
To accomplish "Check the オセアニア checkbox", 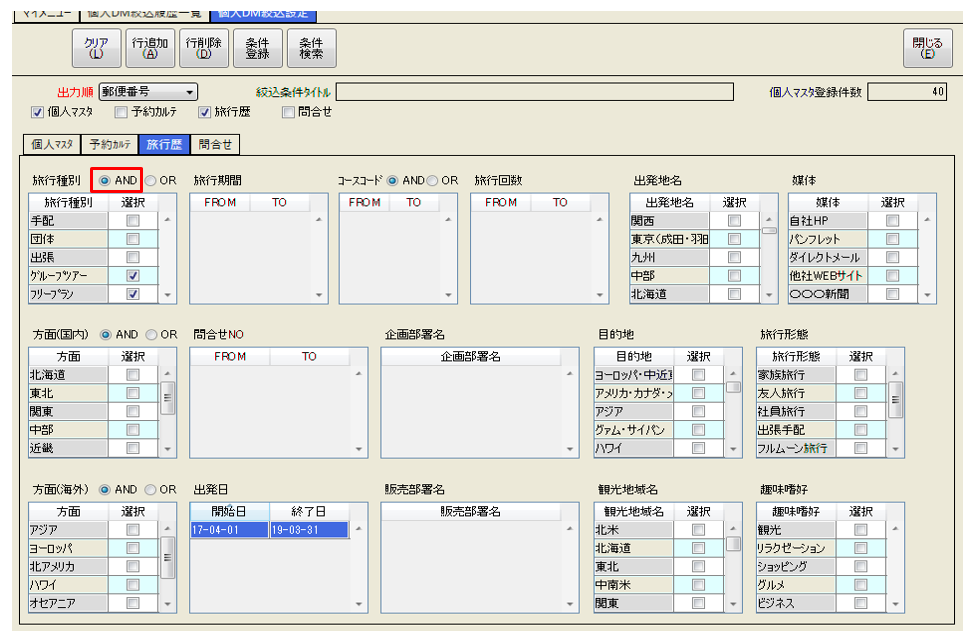I will pos(133,603).
